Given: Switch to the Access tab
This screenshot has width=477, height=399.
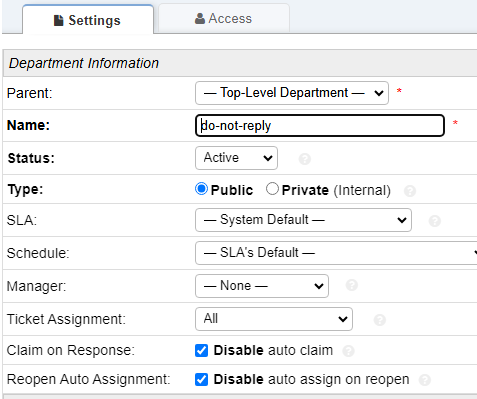Looking at the screenshot, I should point(224,18).
